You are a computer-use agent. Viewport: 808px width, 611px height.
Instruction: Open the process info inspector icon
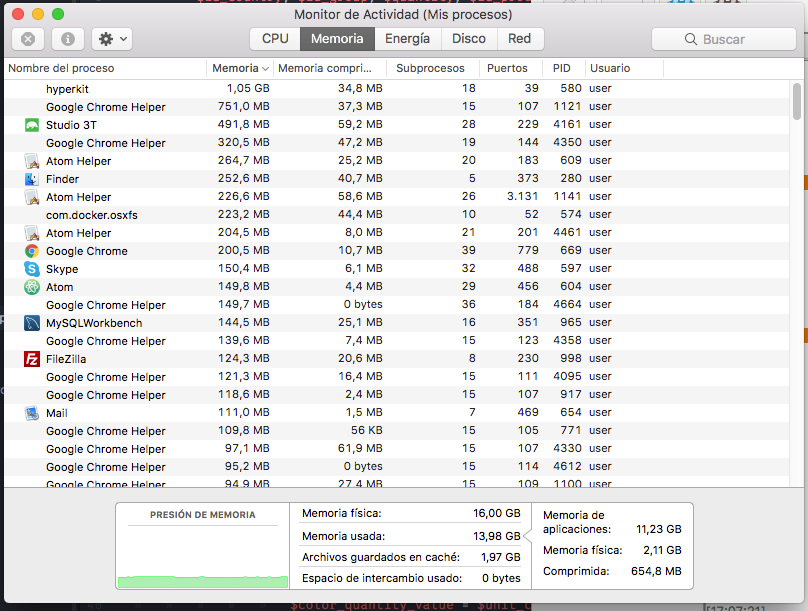click(x=68, y=39)
